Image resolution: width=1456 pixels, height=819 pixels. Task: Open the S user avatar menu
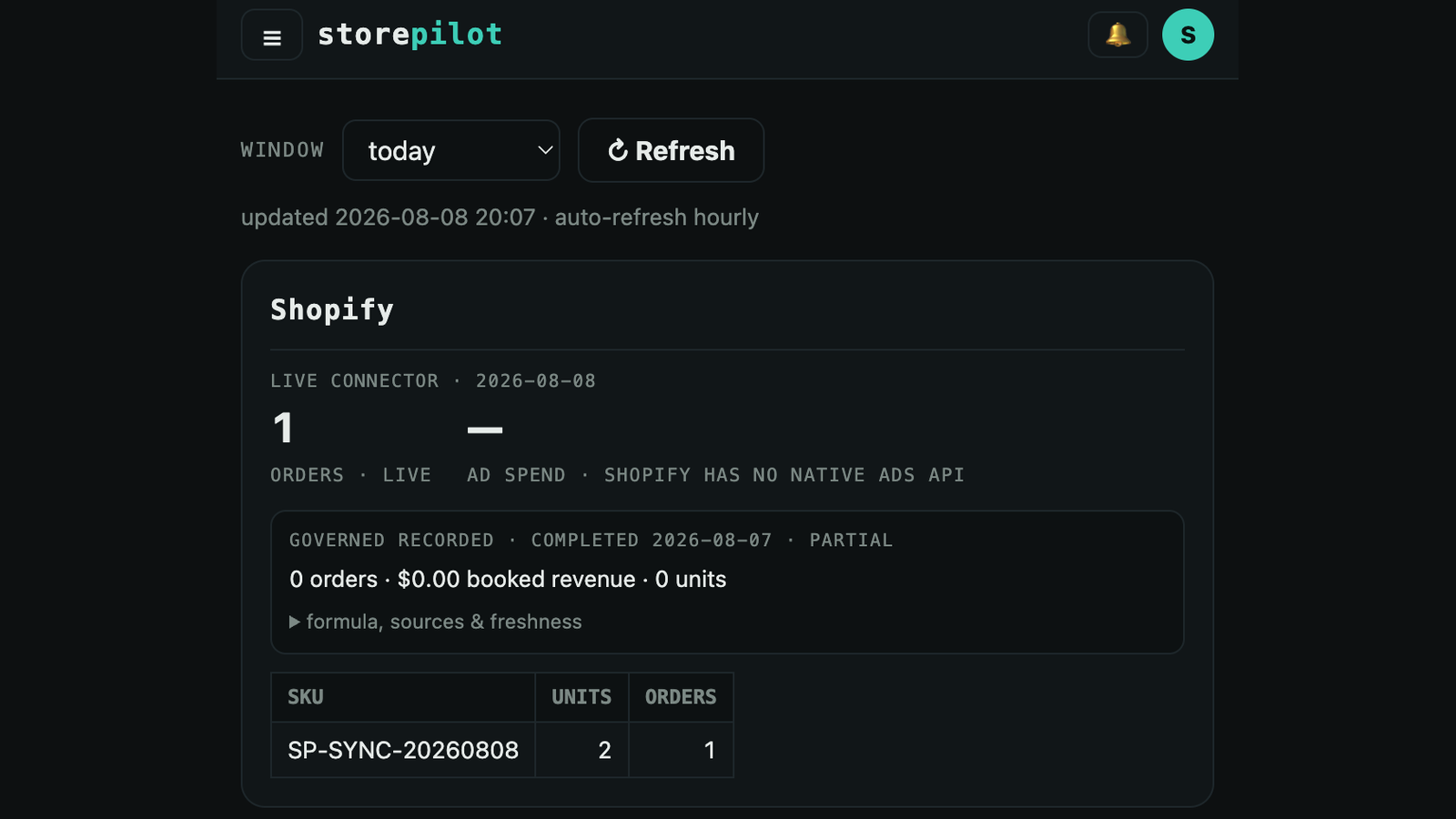[x=1188, y=35]
